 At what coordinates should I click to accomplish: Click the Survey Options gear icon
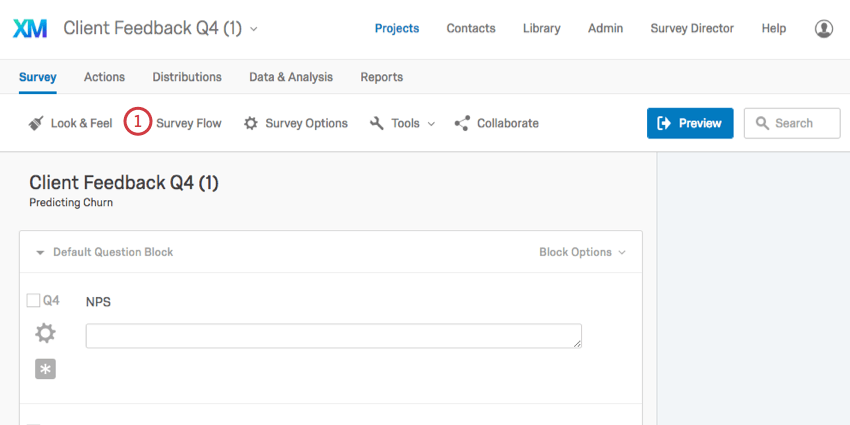pyautogui.click(x=252, y=123)
